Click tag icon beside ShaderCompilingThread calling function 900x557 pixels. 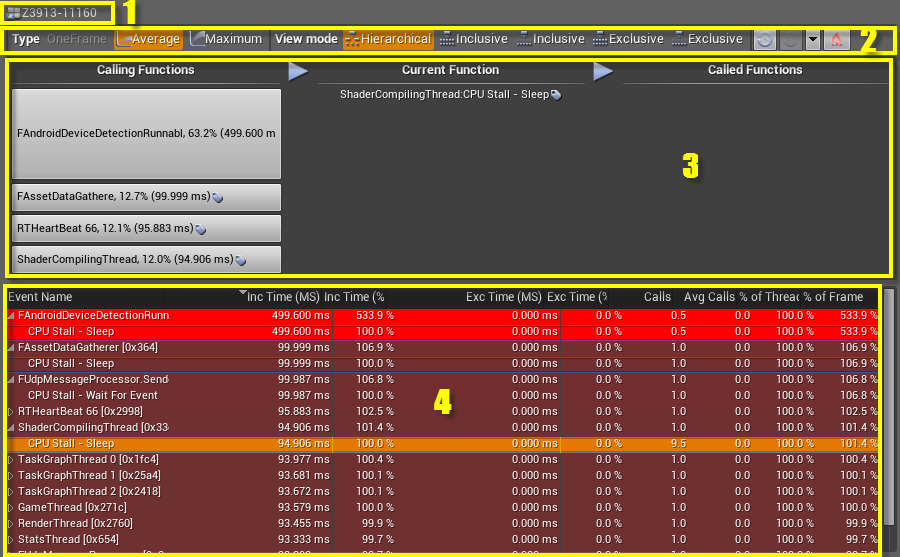[x=240, y=260]
